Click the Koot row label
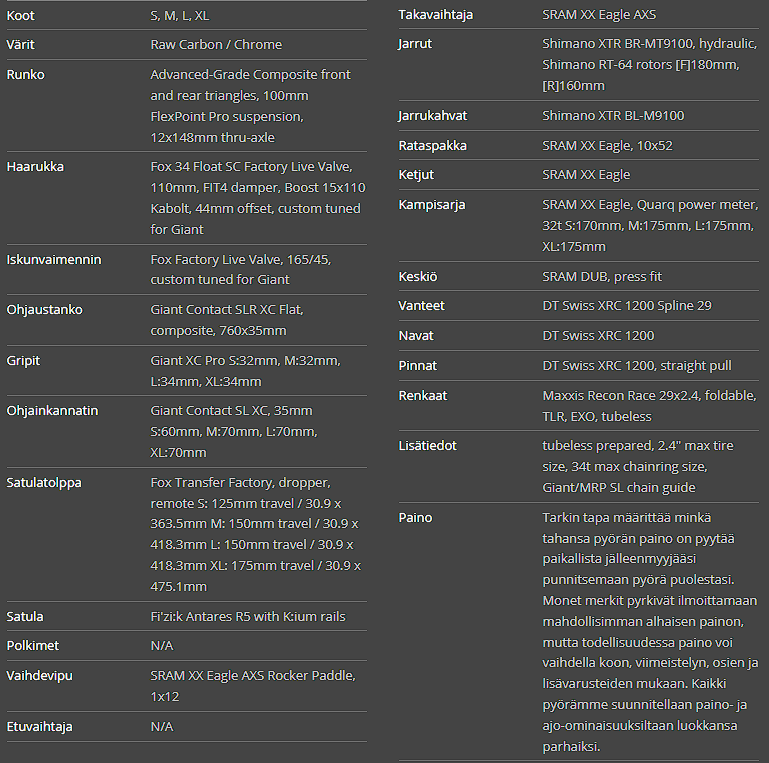Viewport: 769px width, 763px height. [x=21, y=15]
